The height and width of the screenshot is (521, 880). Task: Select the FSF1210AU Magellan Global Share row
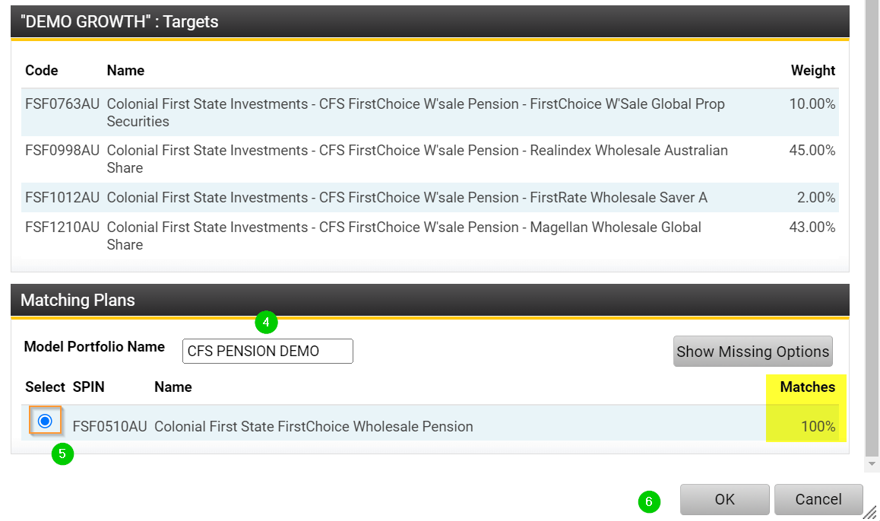(415, 236)
